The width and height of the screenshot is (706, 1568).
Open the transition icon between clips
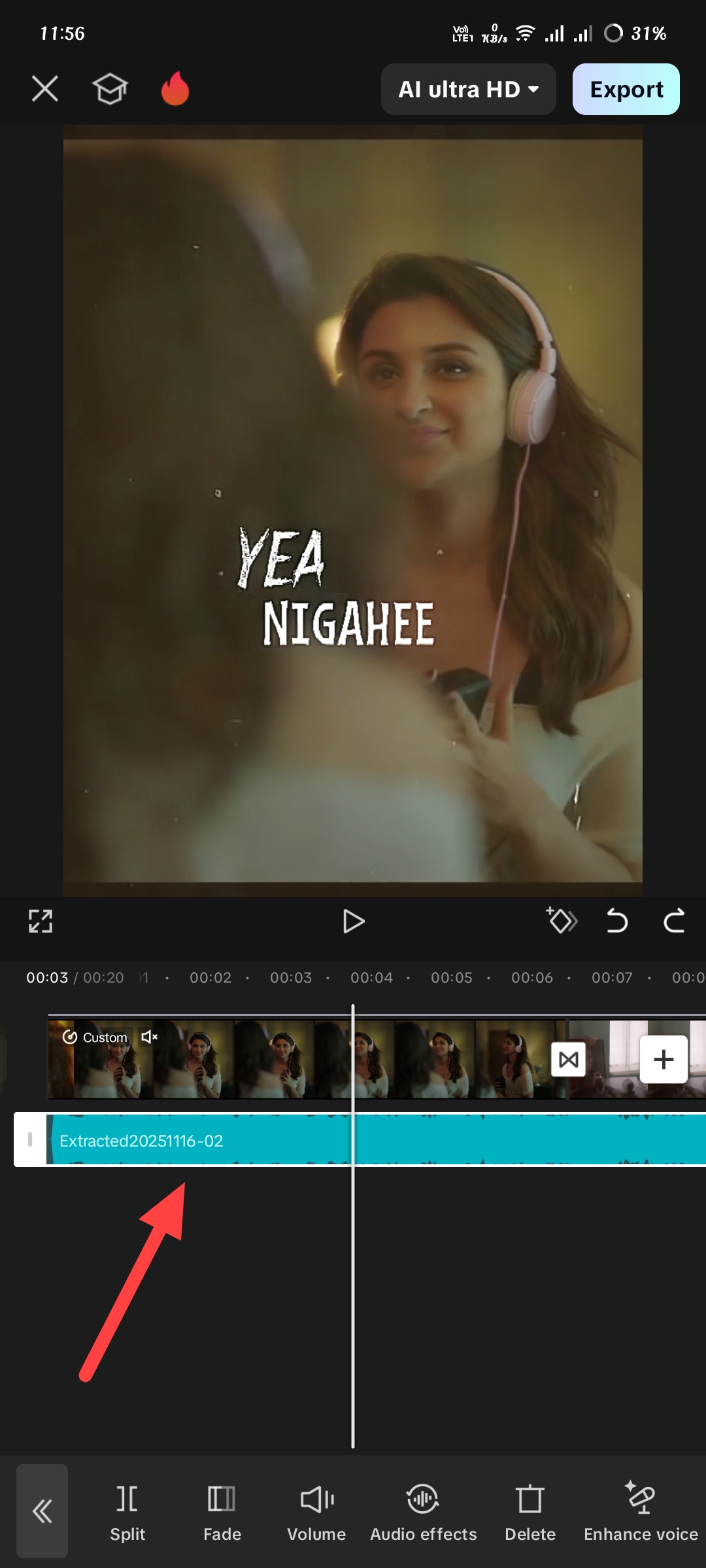(568, 1059)
